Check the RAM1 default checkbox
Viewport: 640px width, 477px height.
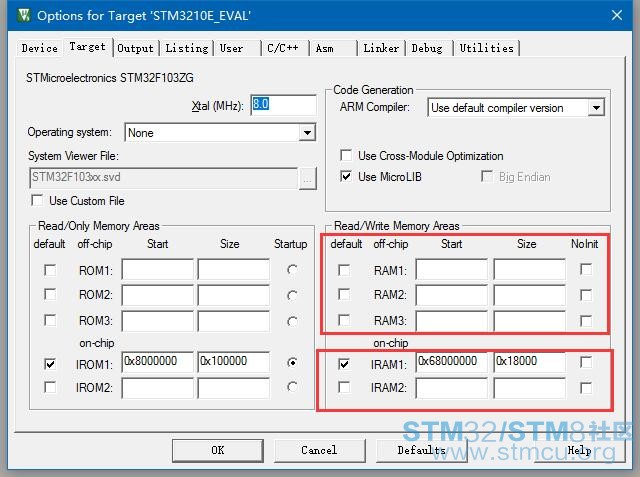pyautogui.click(x=344, y=270)
